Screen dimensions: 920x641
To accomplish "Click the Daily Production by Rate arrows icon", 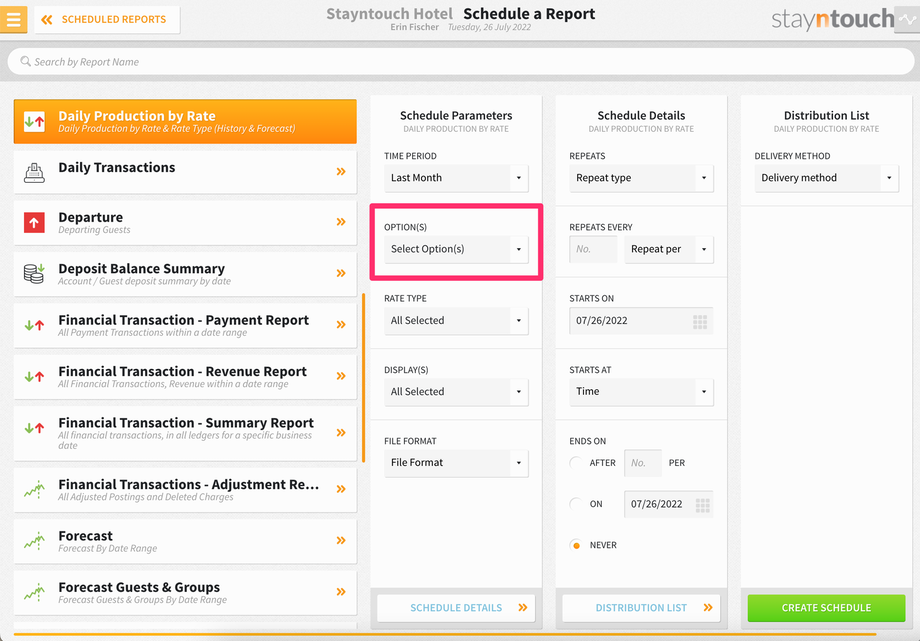I will click(x=34, y=122).
